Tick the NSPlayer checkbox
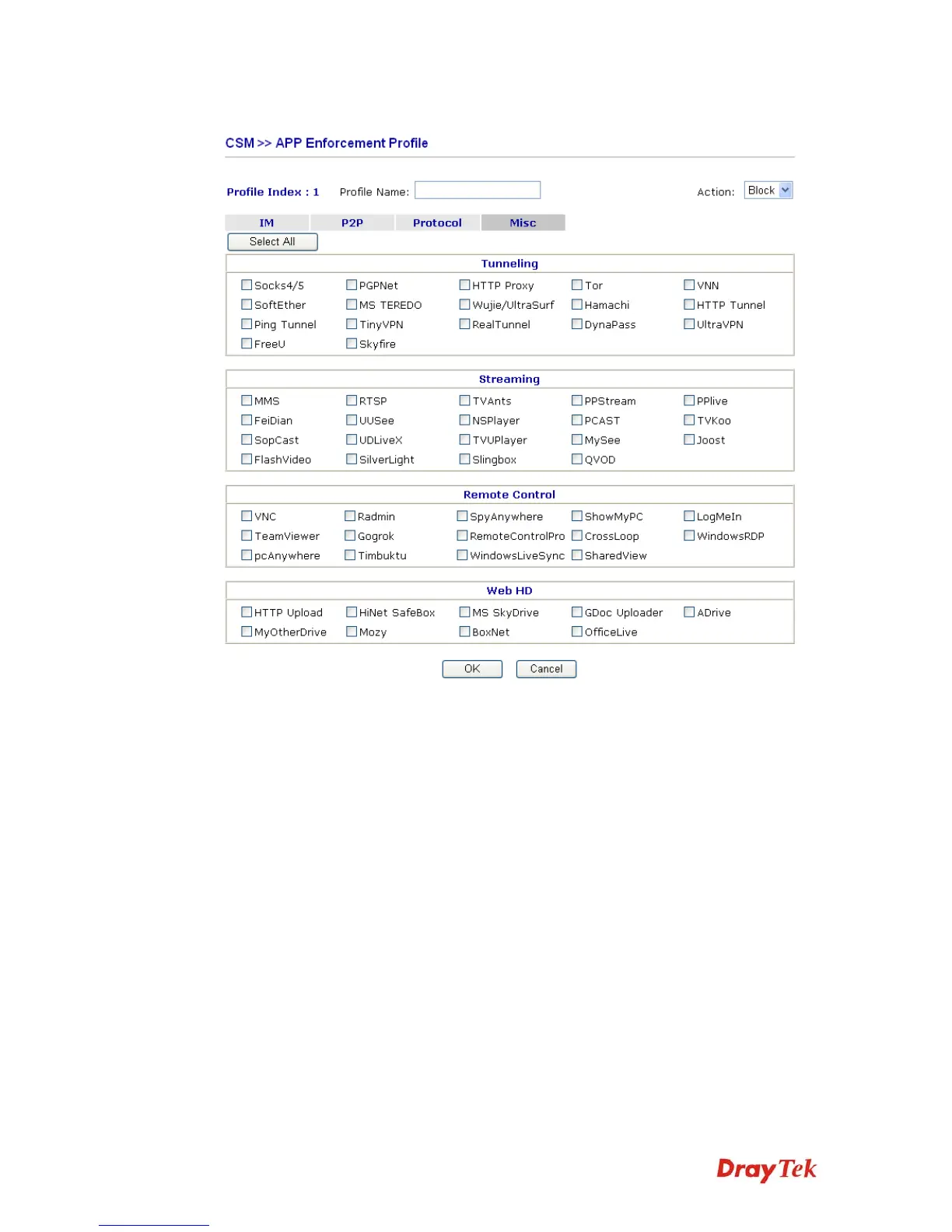 (x=464, y=420)
